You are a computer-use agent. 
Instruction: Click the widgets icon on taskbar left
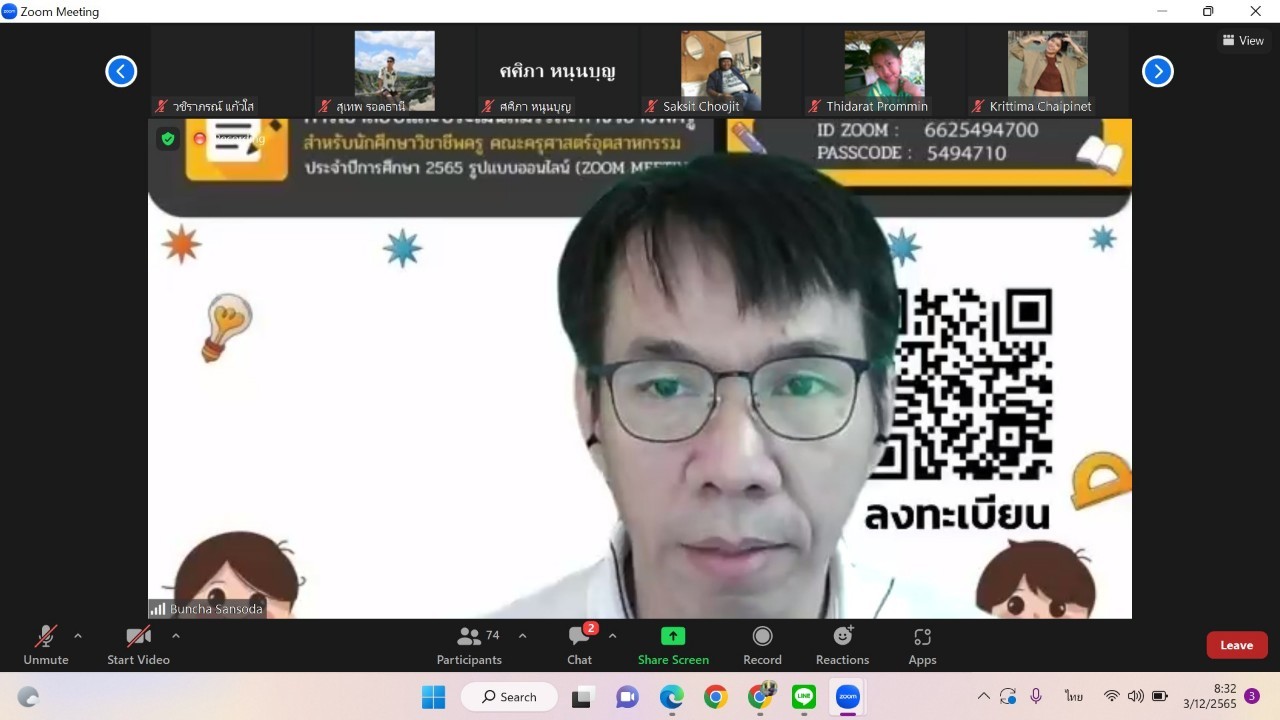pos(28,696)
